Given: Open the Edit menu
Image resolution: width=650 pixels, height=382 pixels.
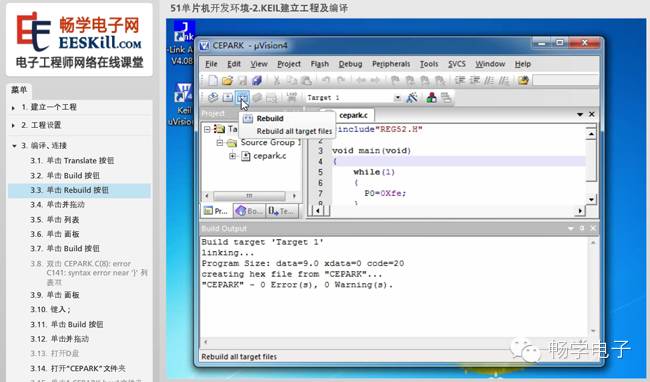Looking at the screenshot, I should (x=234, y=64).
